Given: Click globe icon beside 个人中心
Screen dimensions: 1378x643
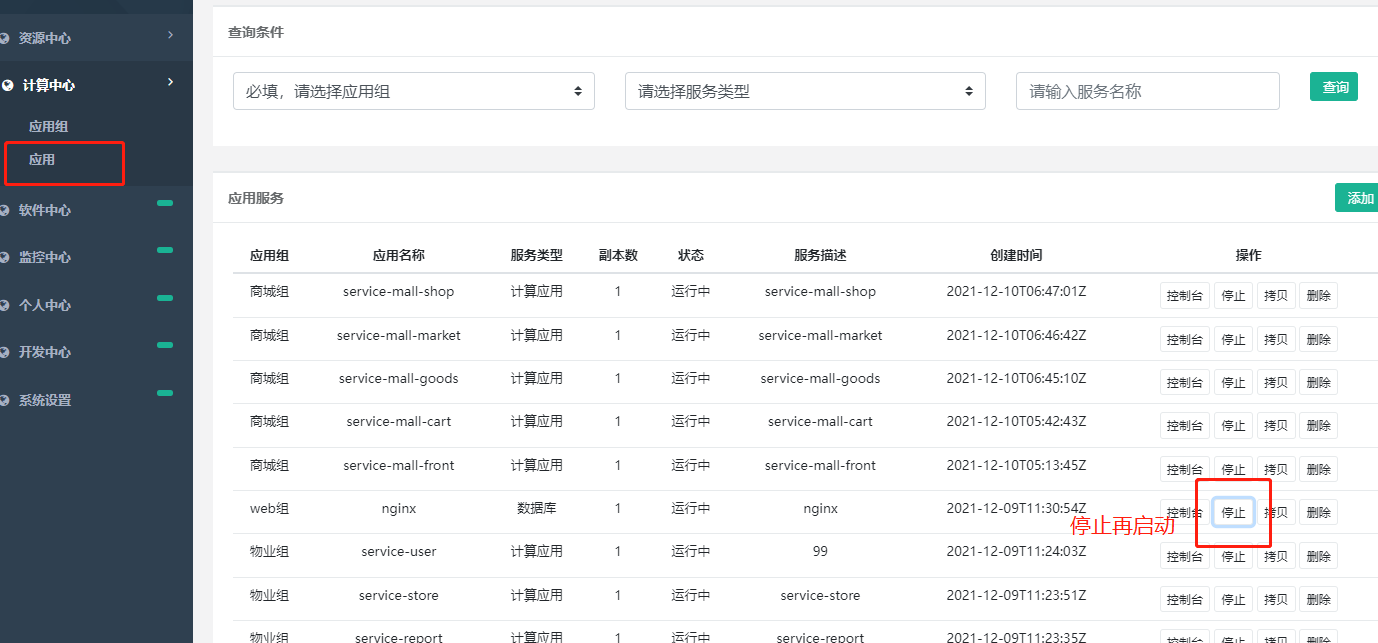Looking at the screenshot, I should click(5, 305).
